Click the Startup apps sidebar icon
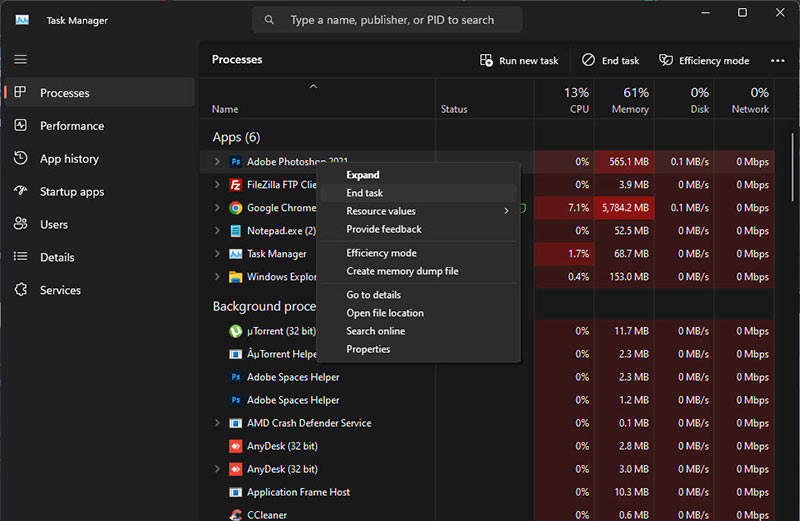This screenshot has height=521, width=800. [x=20, y=191]
